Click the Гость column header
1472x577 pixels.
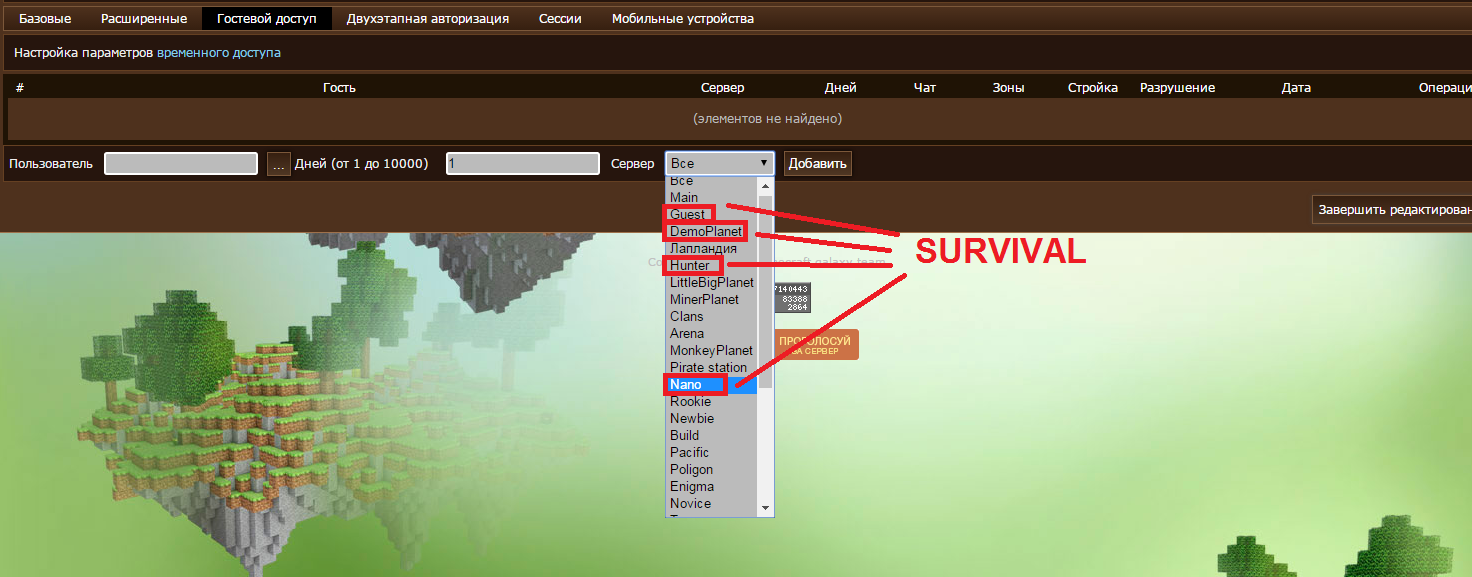pos(339,87)
